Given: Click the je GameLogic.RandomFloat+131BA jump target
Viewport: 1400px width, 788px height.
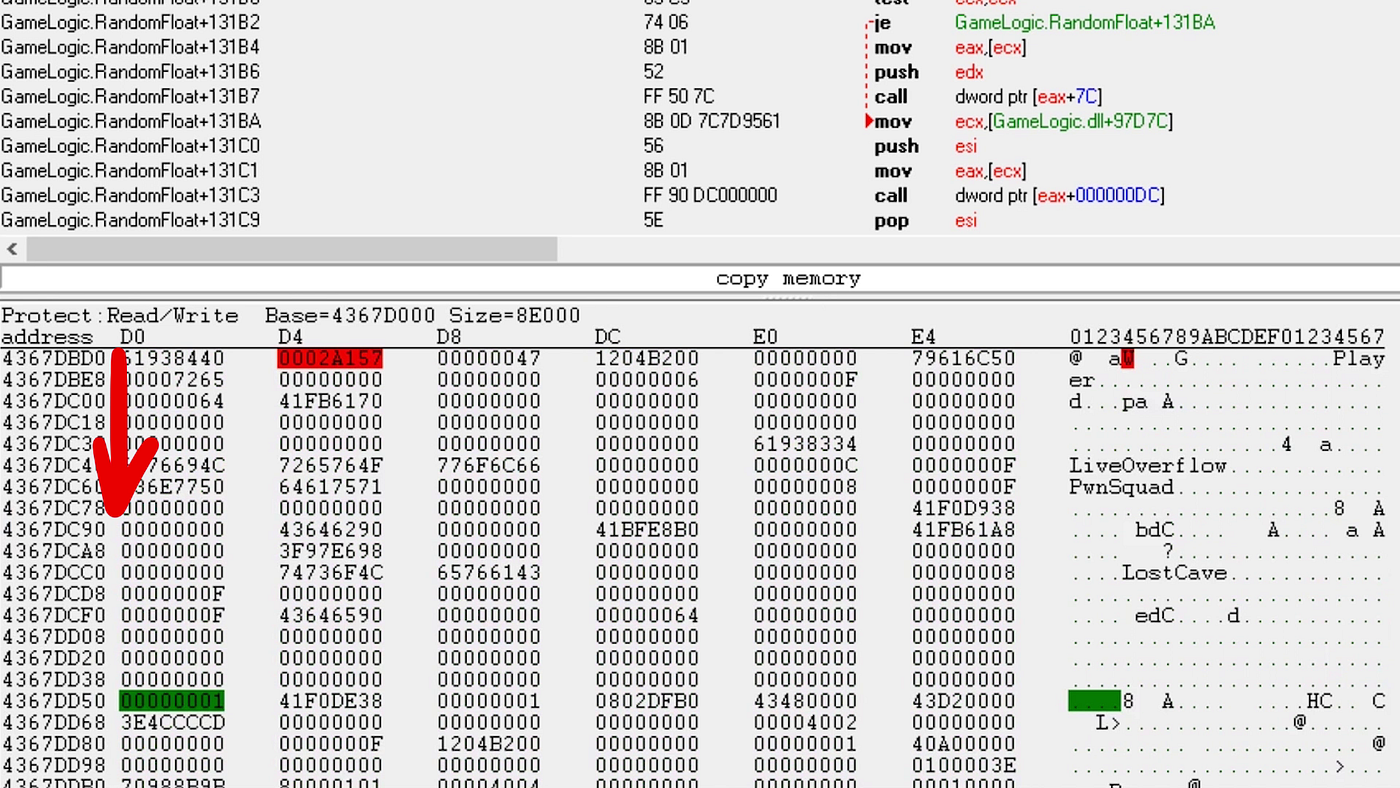Looking at the screenshot, I should click(1085, 22).
